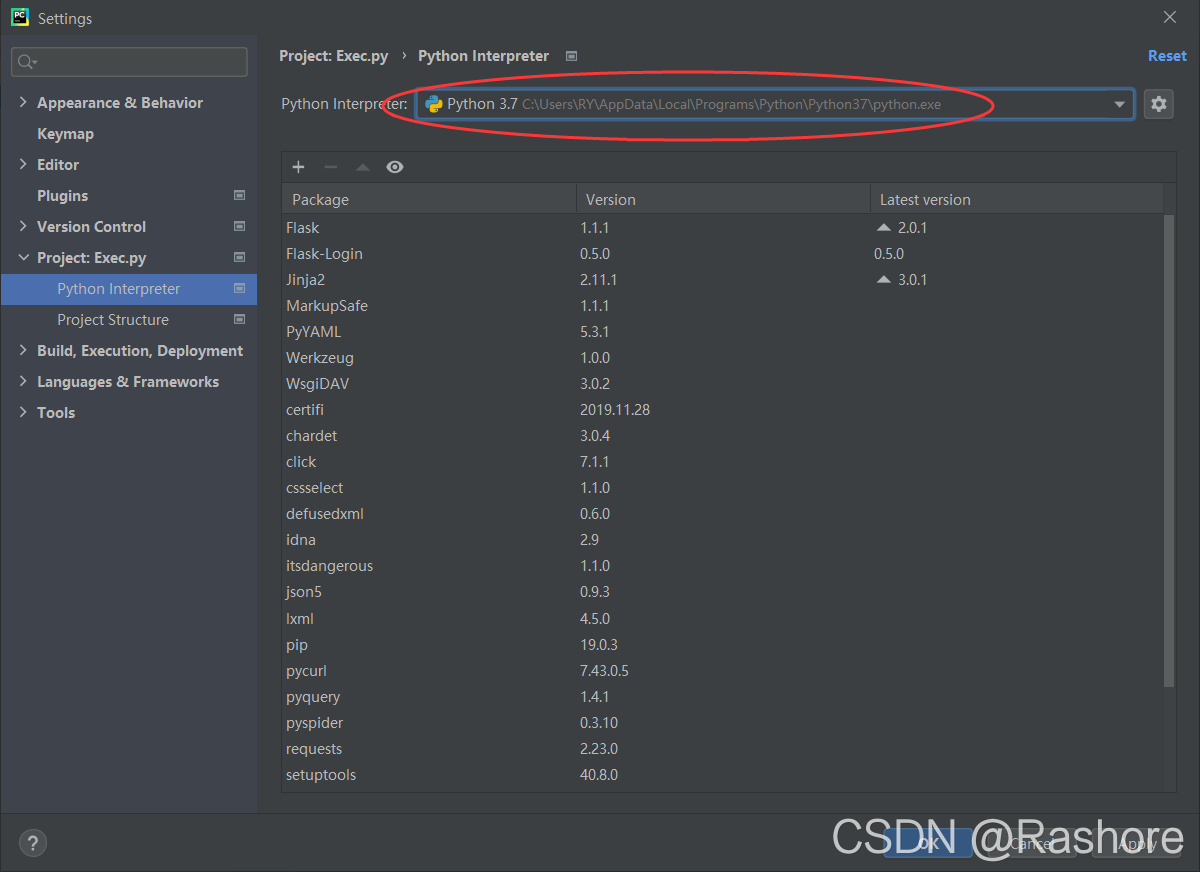Viewport: 1200px width, 872px height.
Task: Focus the settings search field
Action: click(x=129, y=62)
